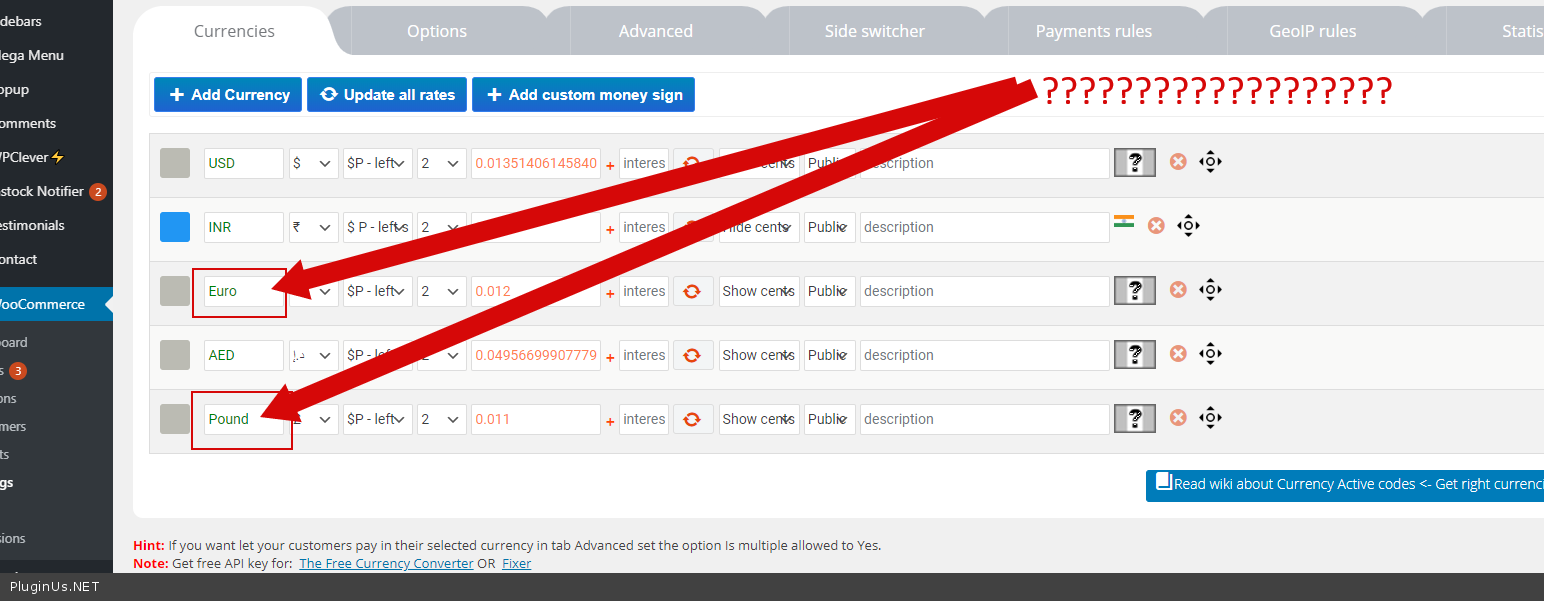Click the INR description field

point(985,227)
